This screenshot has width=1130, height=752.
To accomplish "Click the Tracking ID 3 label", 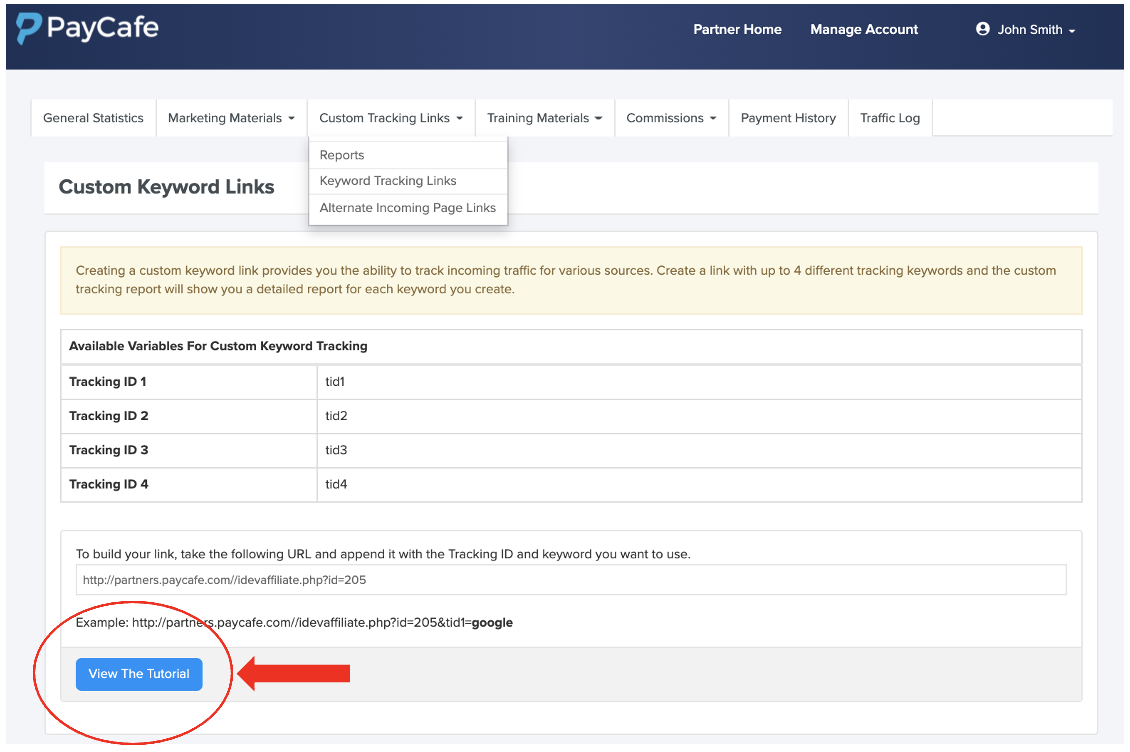I will pos(109,450).
